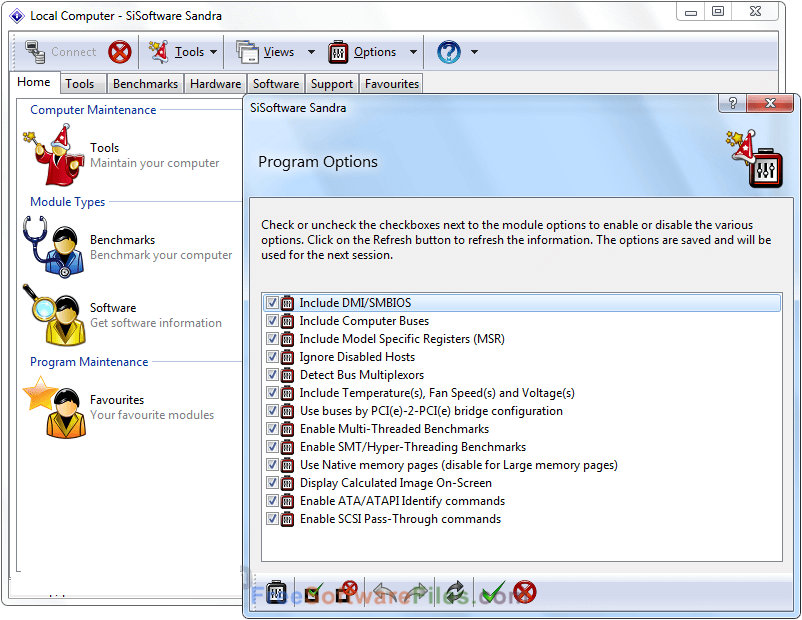Screen dimensions: 802x620
Task: Click the Benchmarks module title in Home panel
Action: [x=122, y=240]
